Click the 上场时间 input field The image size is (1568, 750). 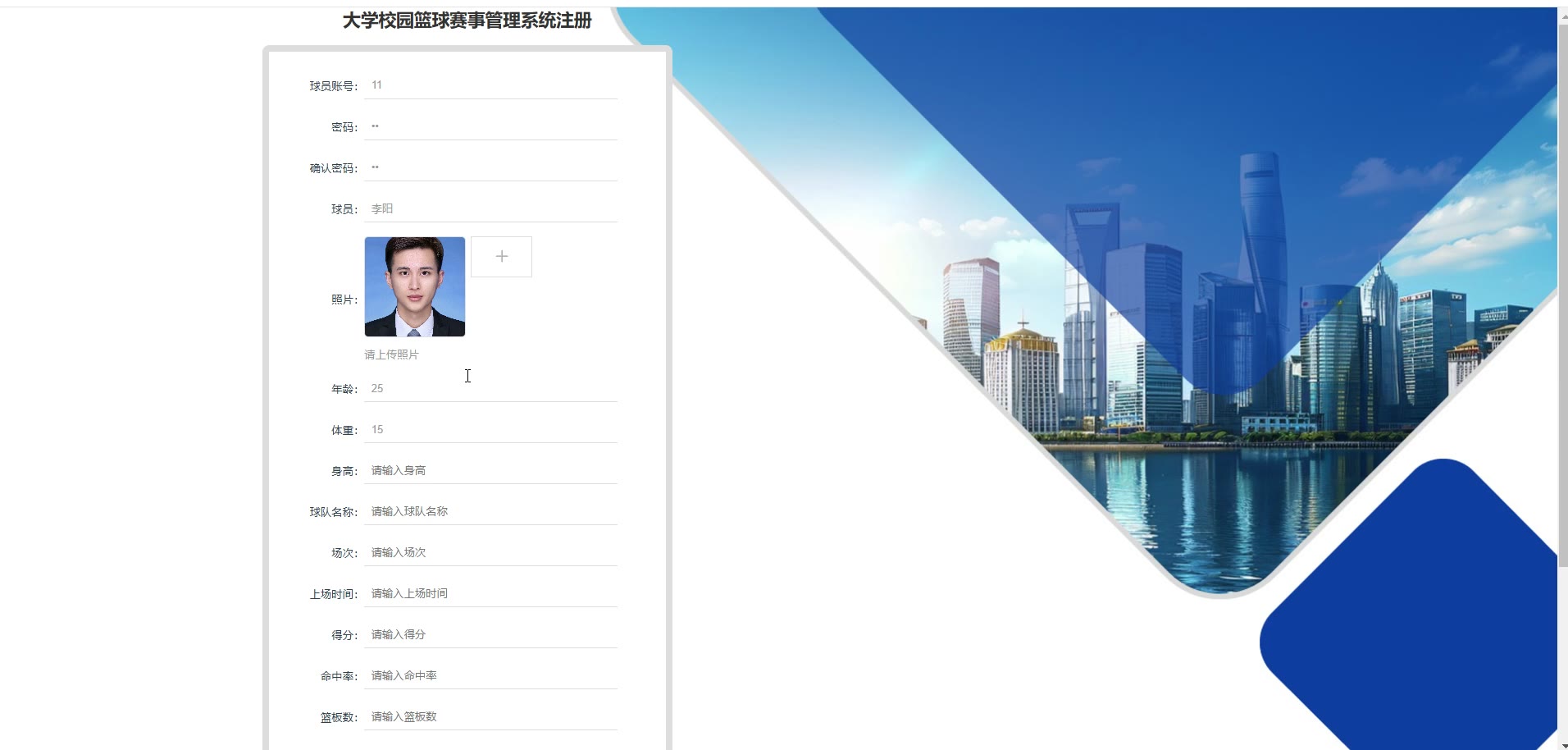pos(490,593)
